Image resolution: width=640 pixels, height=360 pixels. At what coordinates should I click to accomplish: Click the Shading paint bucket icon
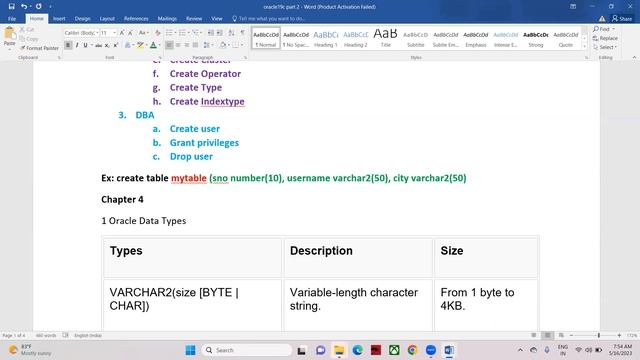click(223, 45)
